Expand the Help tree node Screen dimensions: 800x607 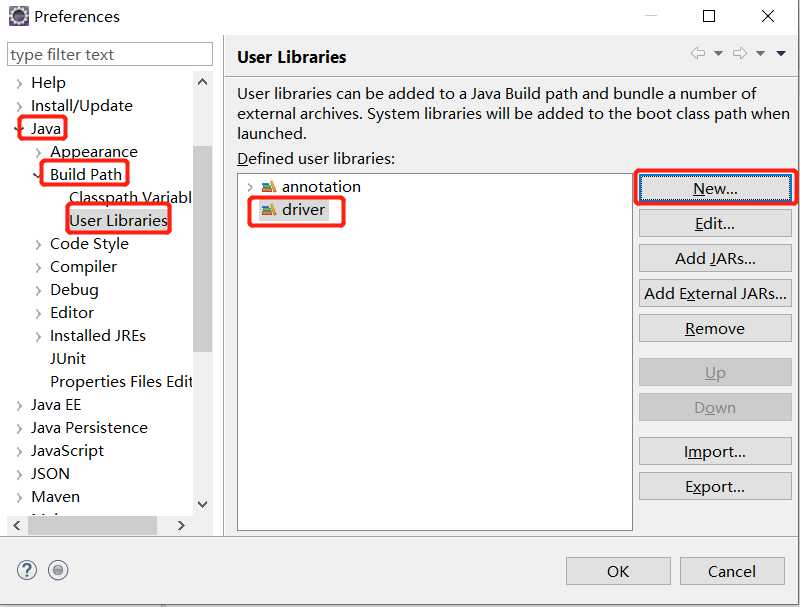click(19, 83)
